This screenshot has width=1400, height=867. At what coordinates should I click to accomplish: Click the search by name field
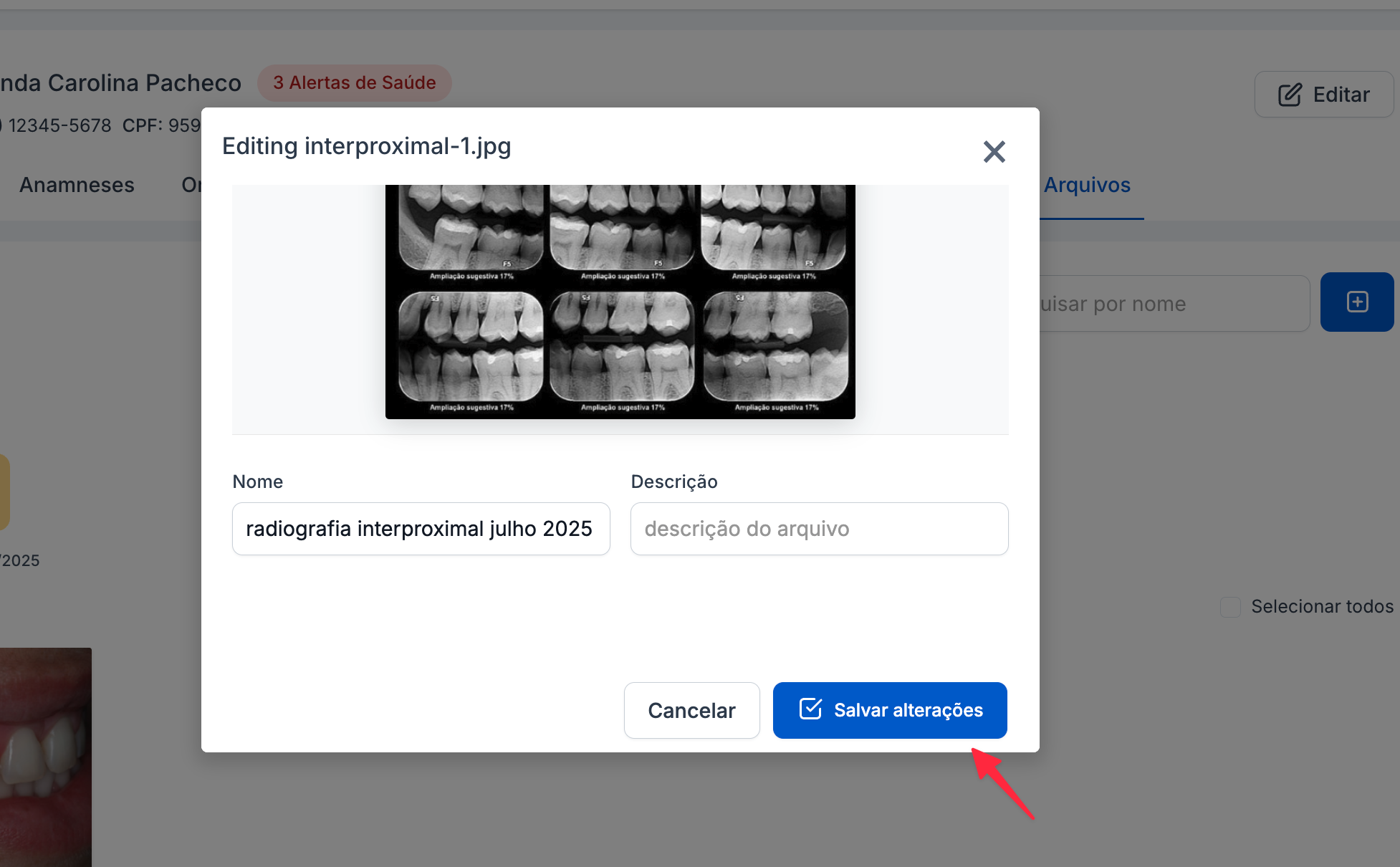pos(1172,304)
